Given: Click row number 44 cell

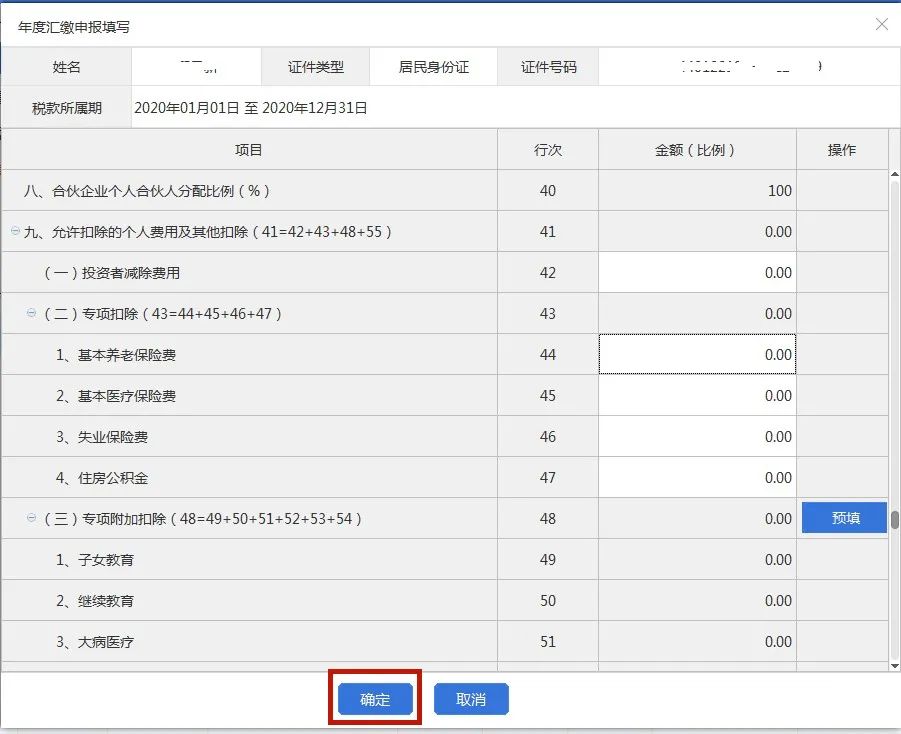Looking at the screenshot, I should click(x=548, y=354).
